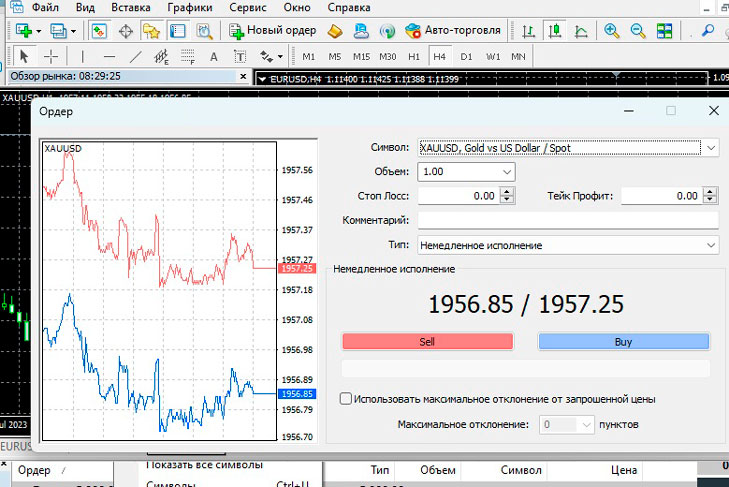Expand the Volume (Объем) dropdown
Viewport: 729px width, 487px height.
[x=507, y=172]
